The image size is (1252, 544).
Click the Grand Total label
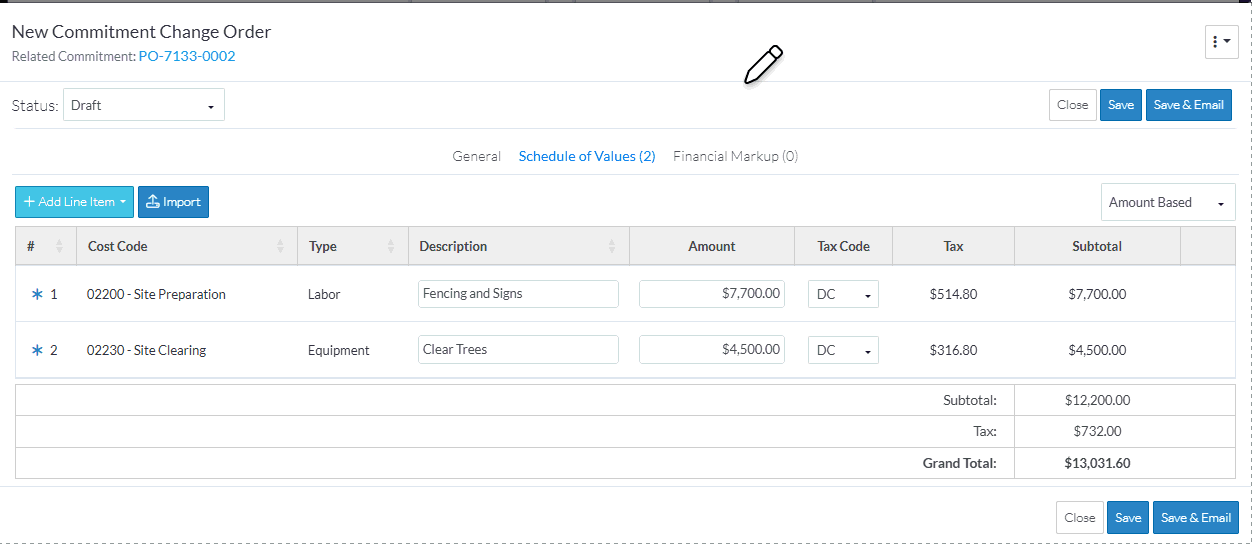960,464
